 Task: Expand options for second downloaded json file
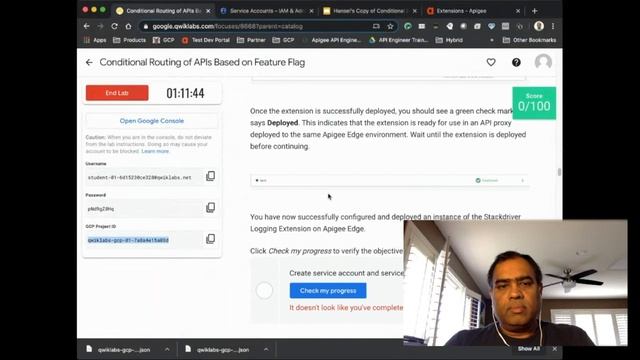click(x=266, y=349)
